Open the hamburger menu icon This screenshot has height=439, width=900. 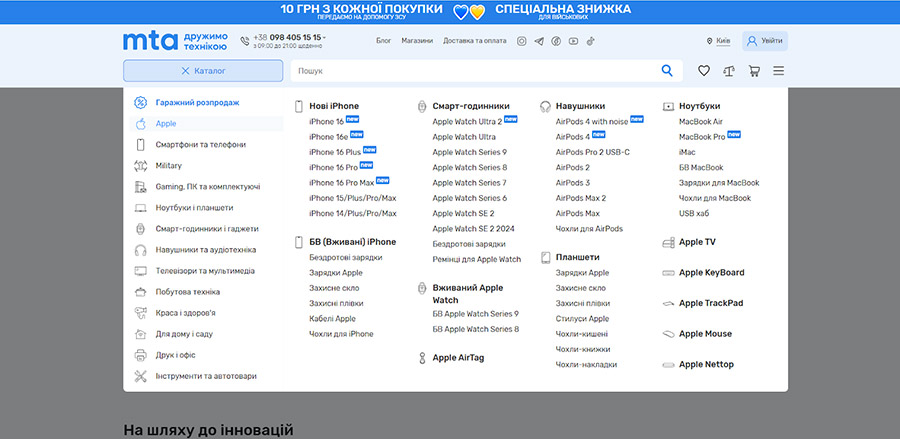778,71
